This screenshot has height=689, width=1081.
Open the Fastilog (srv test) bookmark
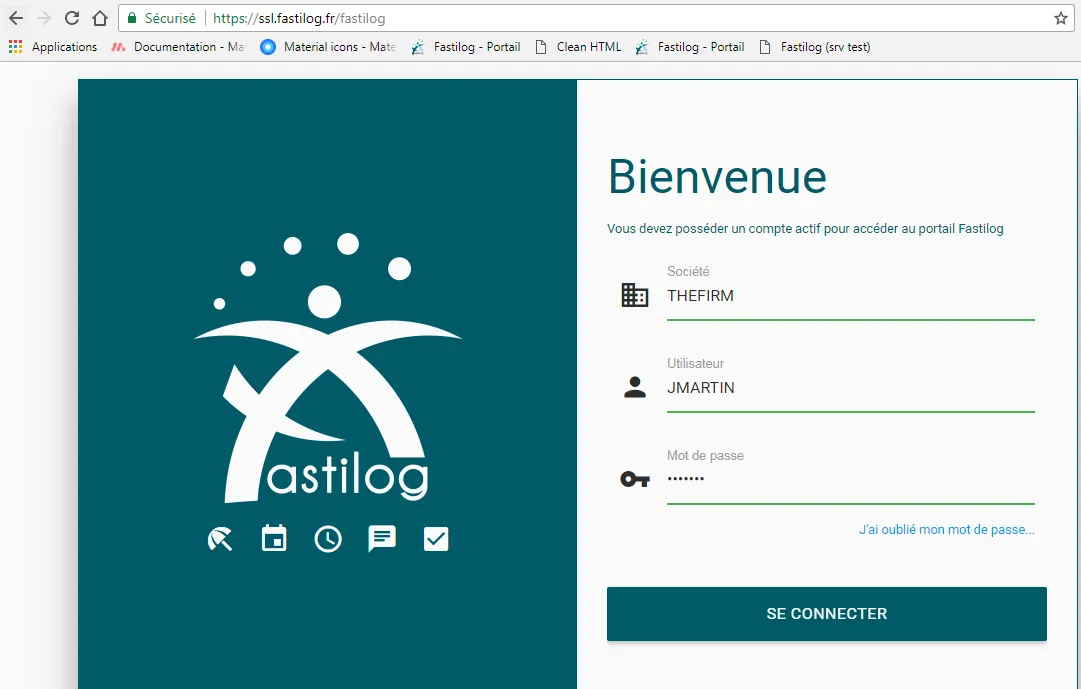tap(814, 47)
